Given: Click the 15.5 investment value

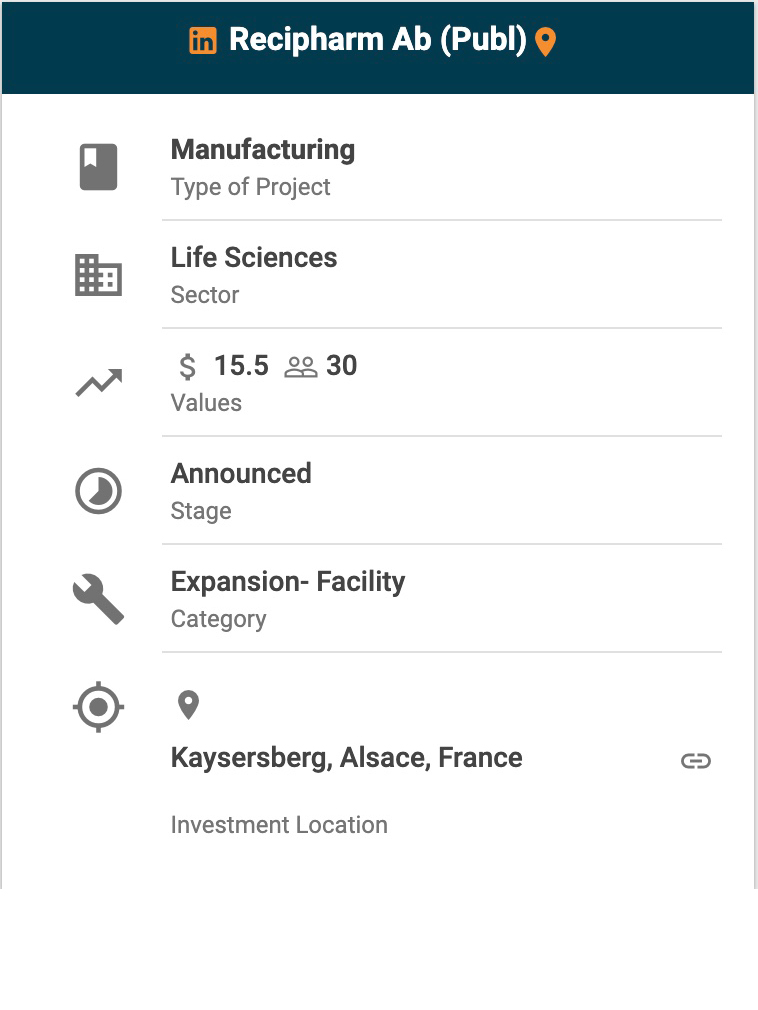Looking at the screenshot, I should click(x=241, y=366).
